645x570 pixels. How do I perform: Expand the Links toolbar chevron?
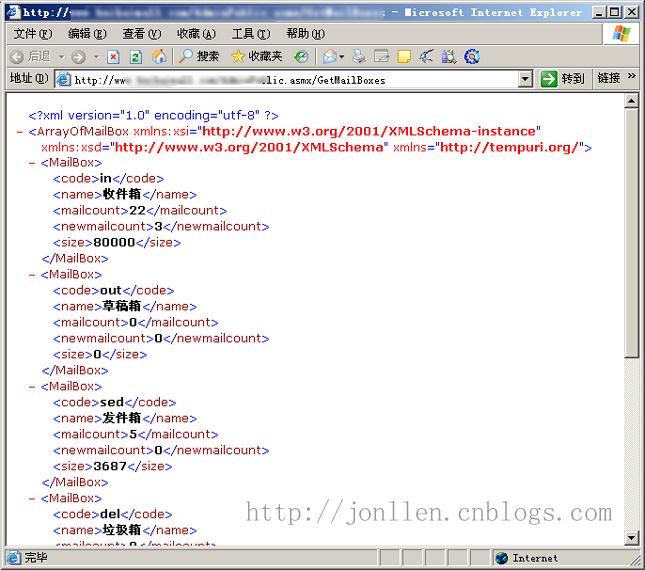[x=631, y=76]
